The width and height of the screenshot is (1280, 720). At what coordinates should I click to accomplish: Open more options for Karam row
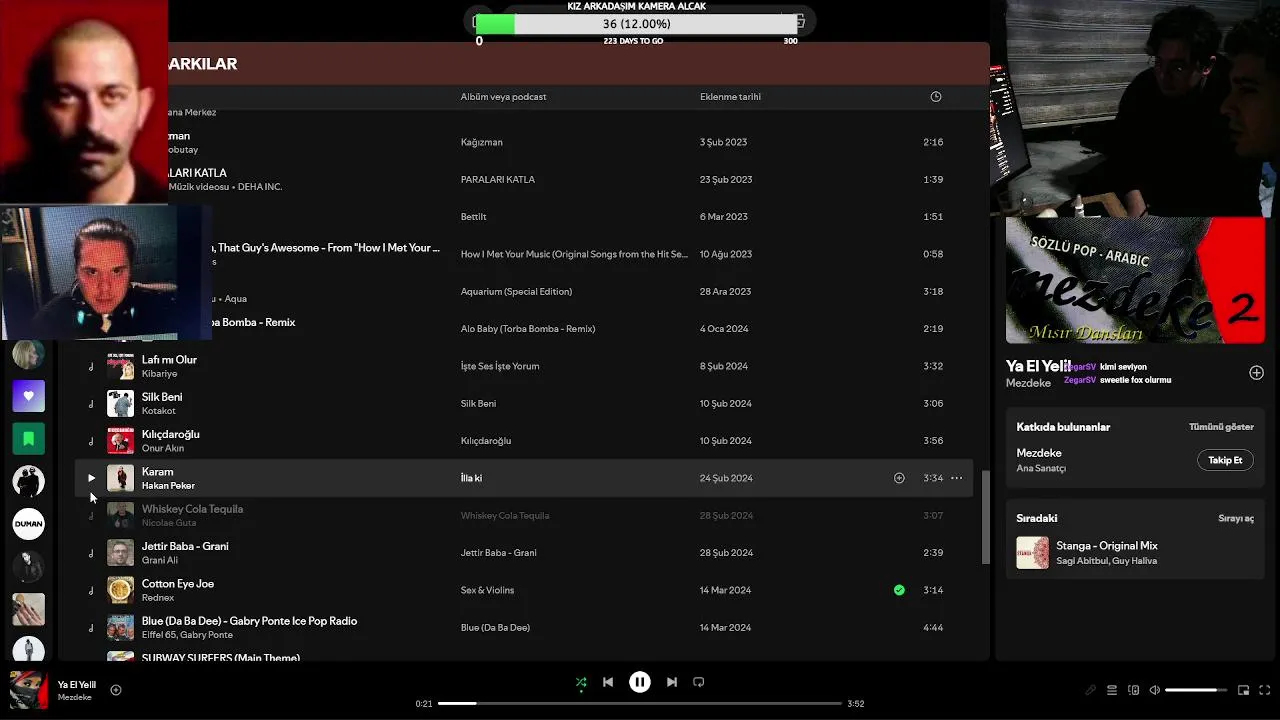pos(957,478)
